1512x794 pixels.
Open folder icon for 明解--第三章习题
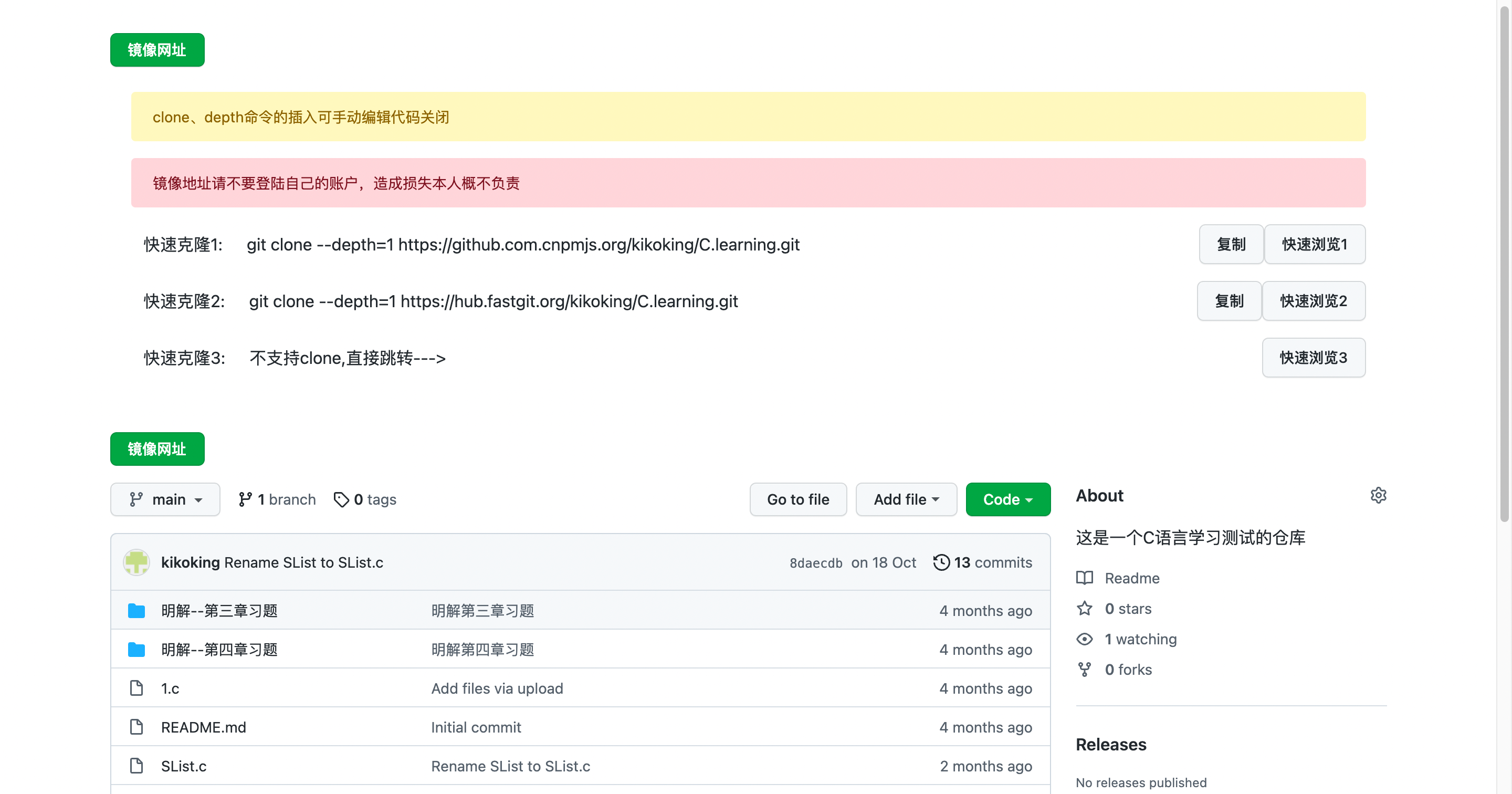click(136, 611)
